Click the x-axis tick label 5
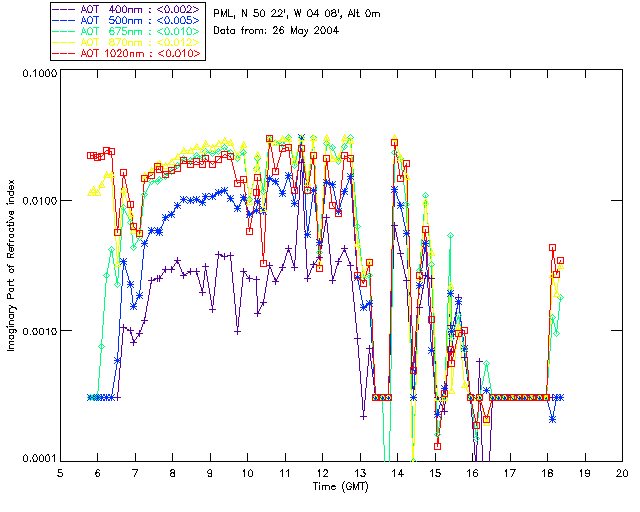 tap(60, 473)
